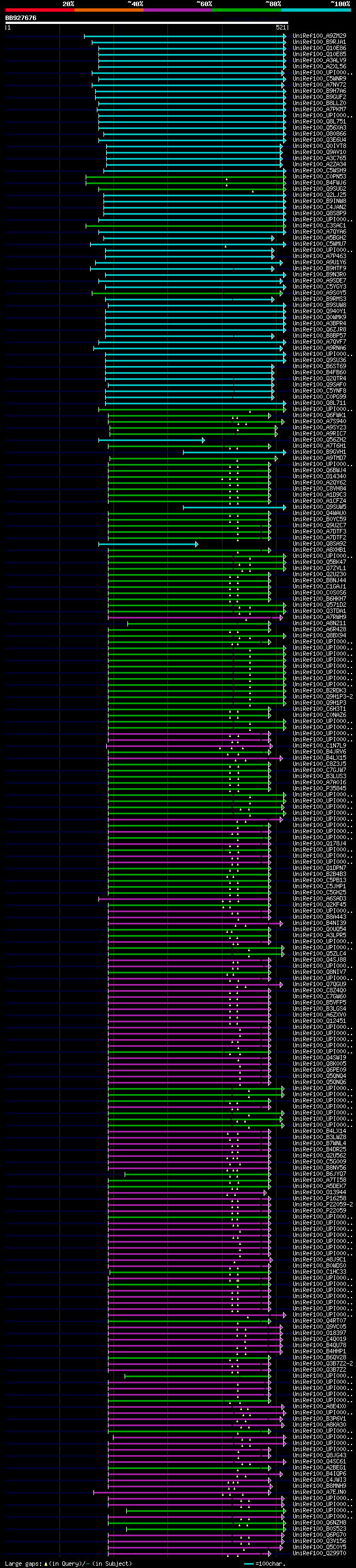Click the purple ~60% identity legend segment
Image resolution: width=356 pixels, height=1568 pixels.
pyautogui.click(x=177, y=10)
